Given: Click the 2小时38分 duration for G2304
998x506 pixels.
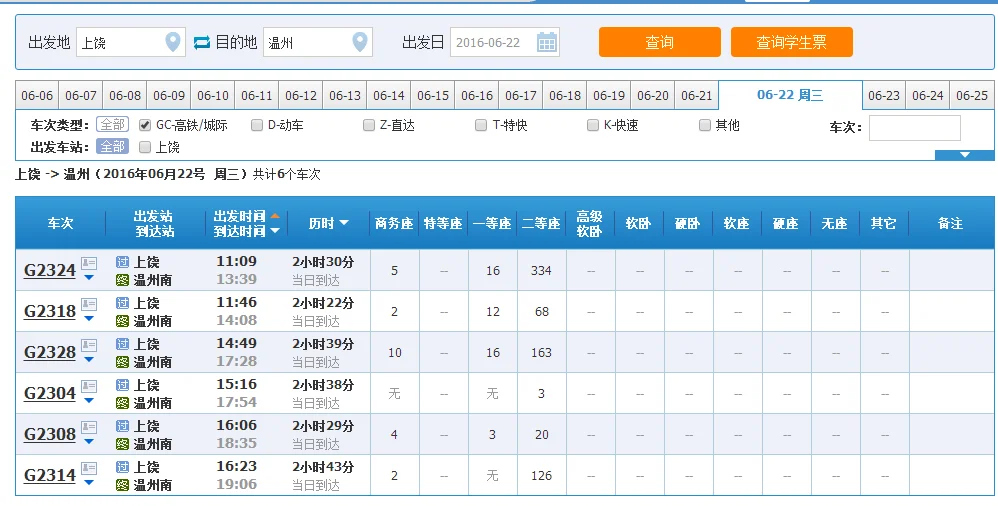Looking at the screenshot, I should pyautogui.click(x=323, y=385).
